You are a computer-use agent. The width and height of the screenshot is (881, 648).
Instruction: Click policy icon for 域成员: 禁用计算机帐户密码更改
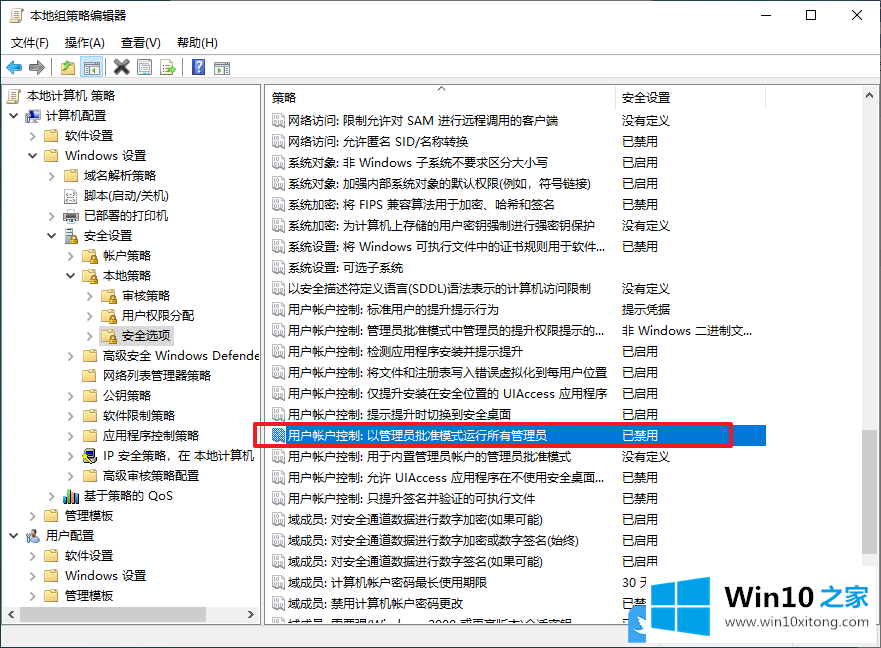click(278, 604)
